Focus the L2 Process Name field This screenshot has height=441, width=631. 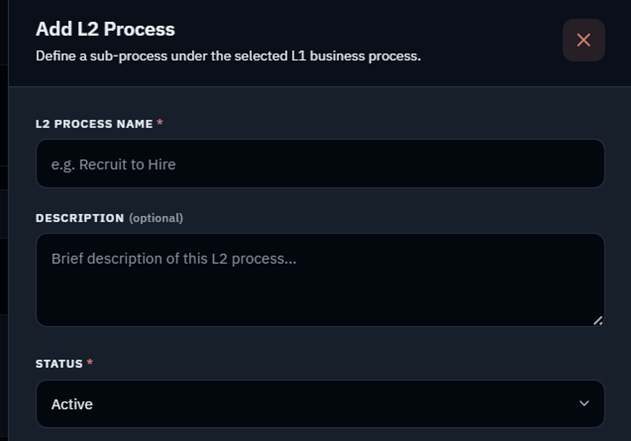pos(320,163)
